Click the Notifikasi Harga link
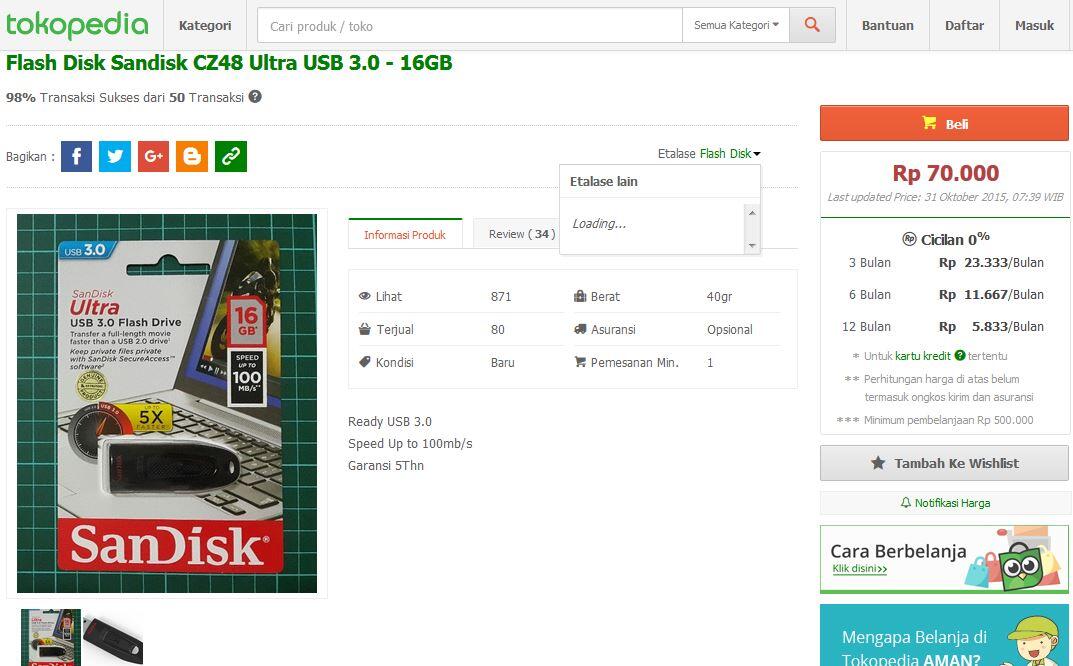The width and height of the screenshot is (1073, 666). (952, 503)
